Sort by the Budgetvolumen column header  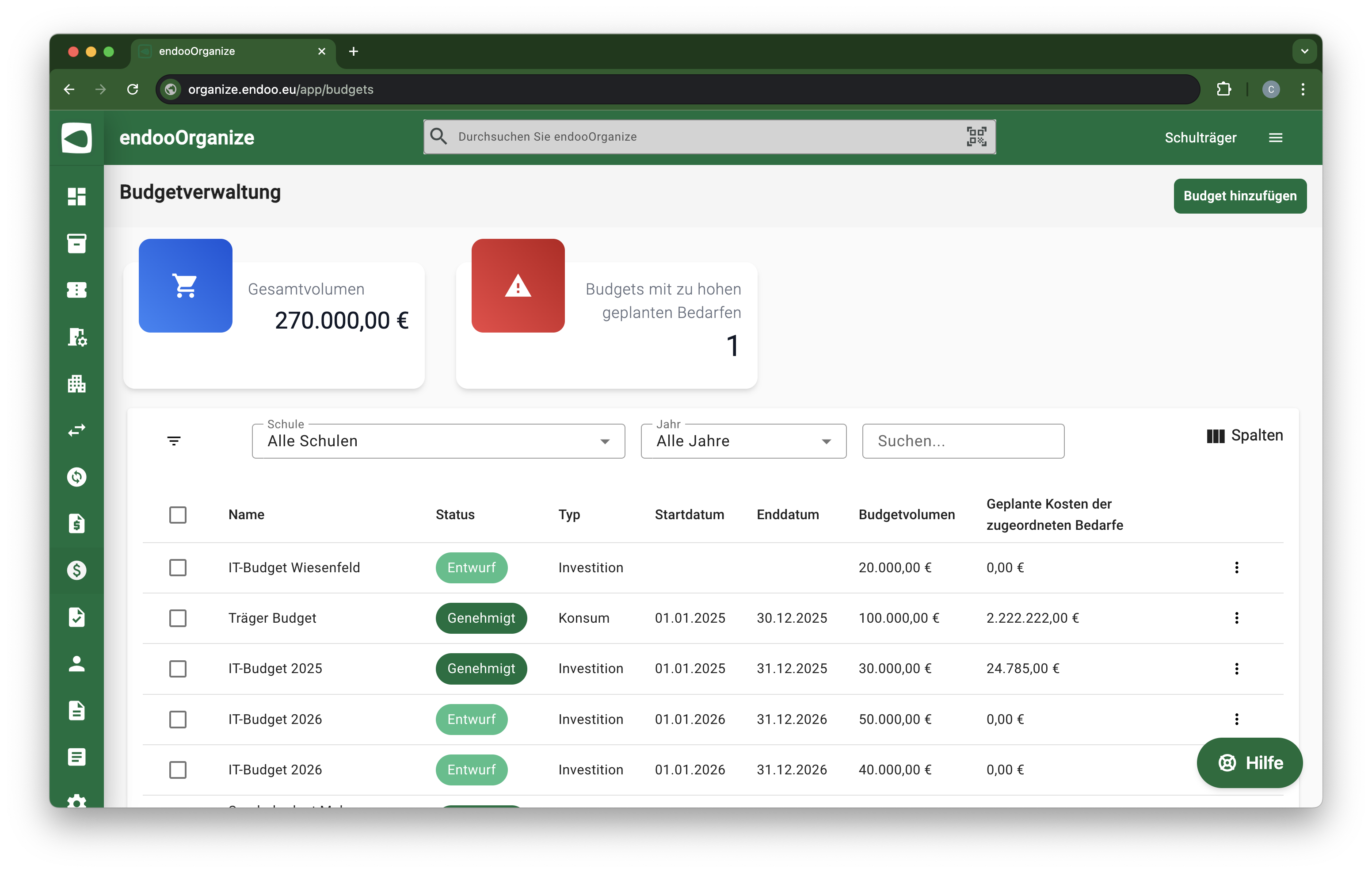pos(906,515)
